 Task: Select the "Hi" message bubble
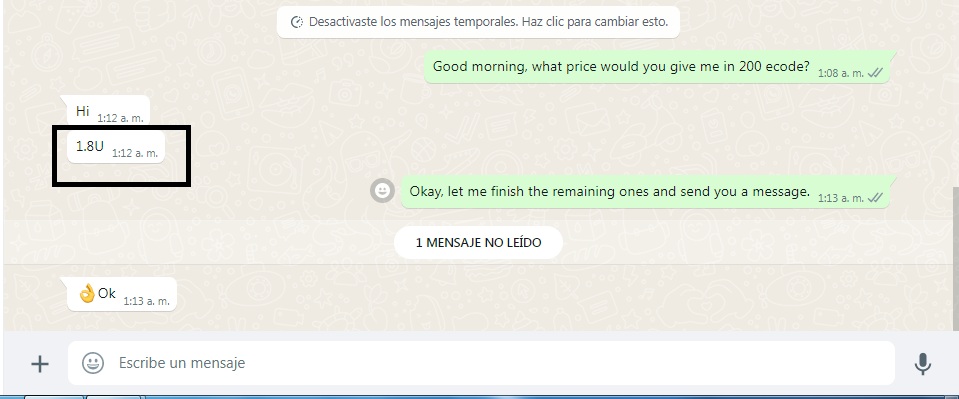[108, 111]
